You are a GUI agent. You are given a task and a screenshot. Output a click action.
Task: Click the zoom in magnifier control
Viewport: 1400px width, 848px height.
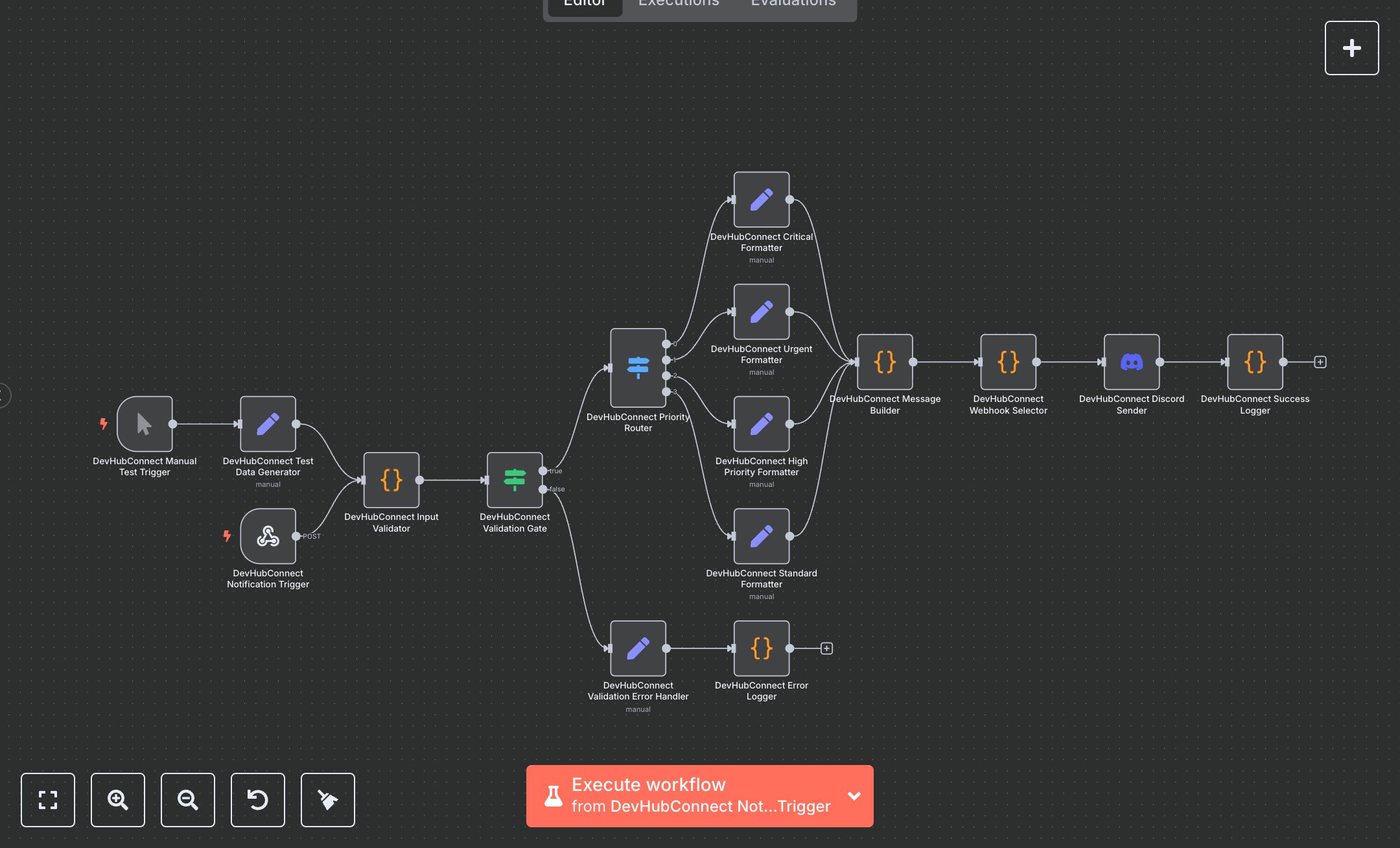pos(117,800)
